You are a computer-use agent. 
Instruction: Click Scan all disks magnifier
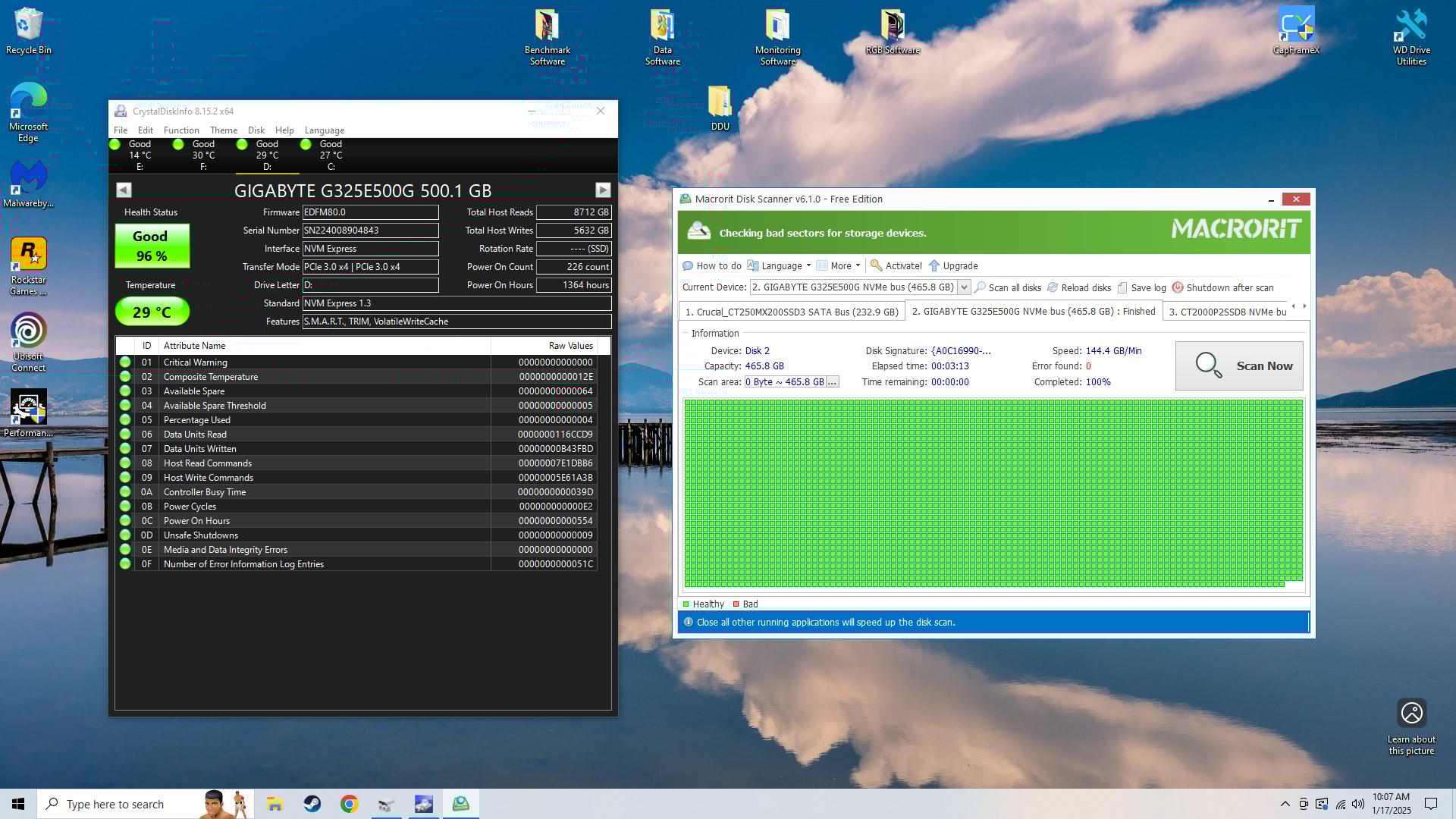(x=980, y=288)
